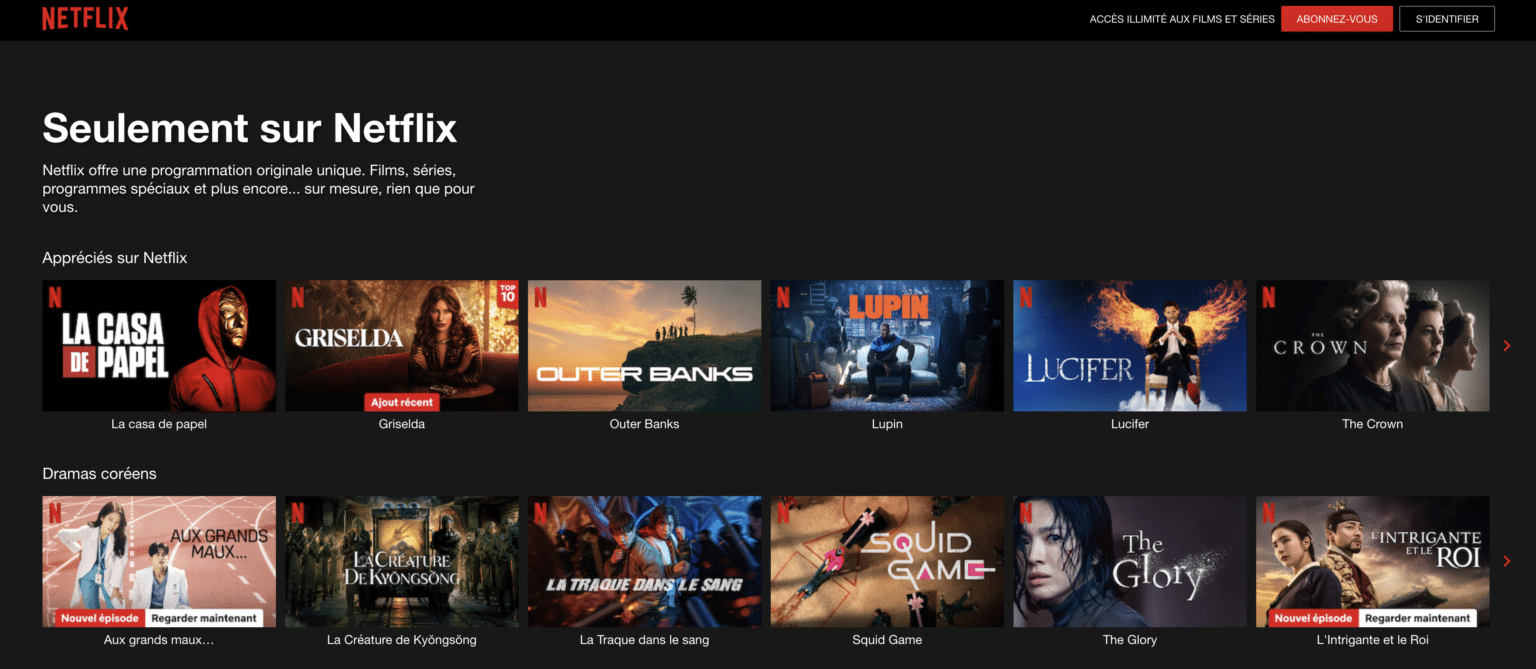Image resolution: width=1536 pixels, height=669 pixels.
Task: Click the Netflix N icon on Lucifer poster
Action: 1026,297
